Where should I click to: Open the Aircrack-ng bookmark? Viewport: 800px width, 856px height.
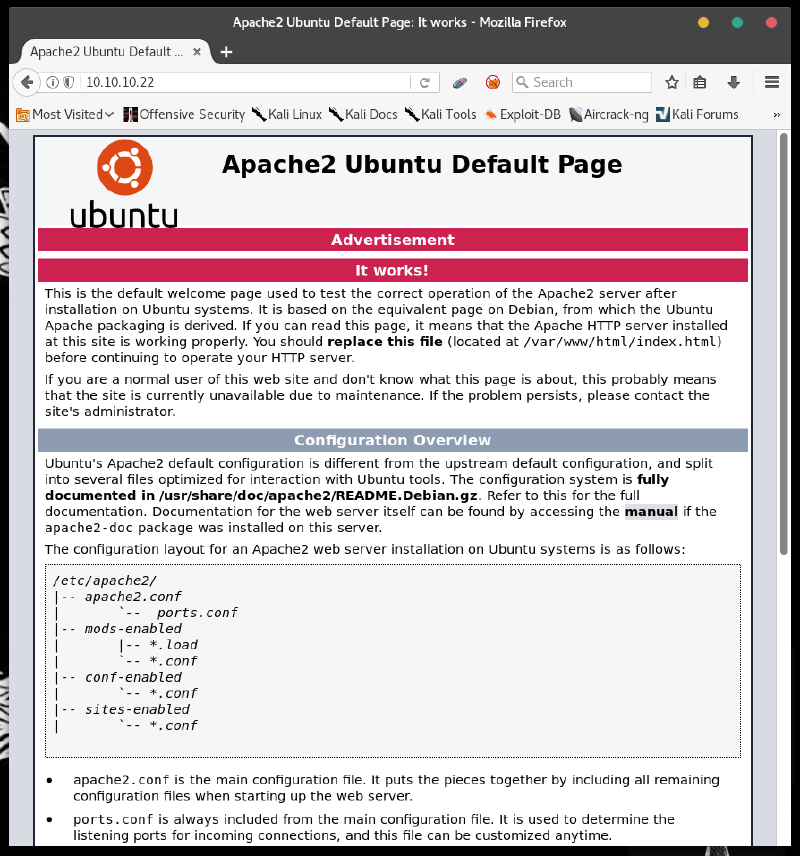pyautogui.click(x=608, y=114)
